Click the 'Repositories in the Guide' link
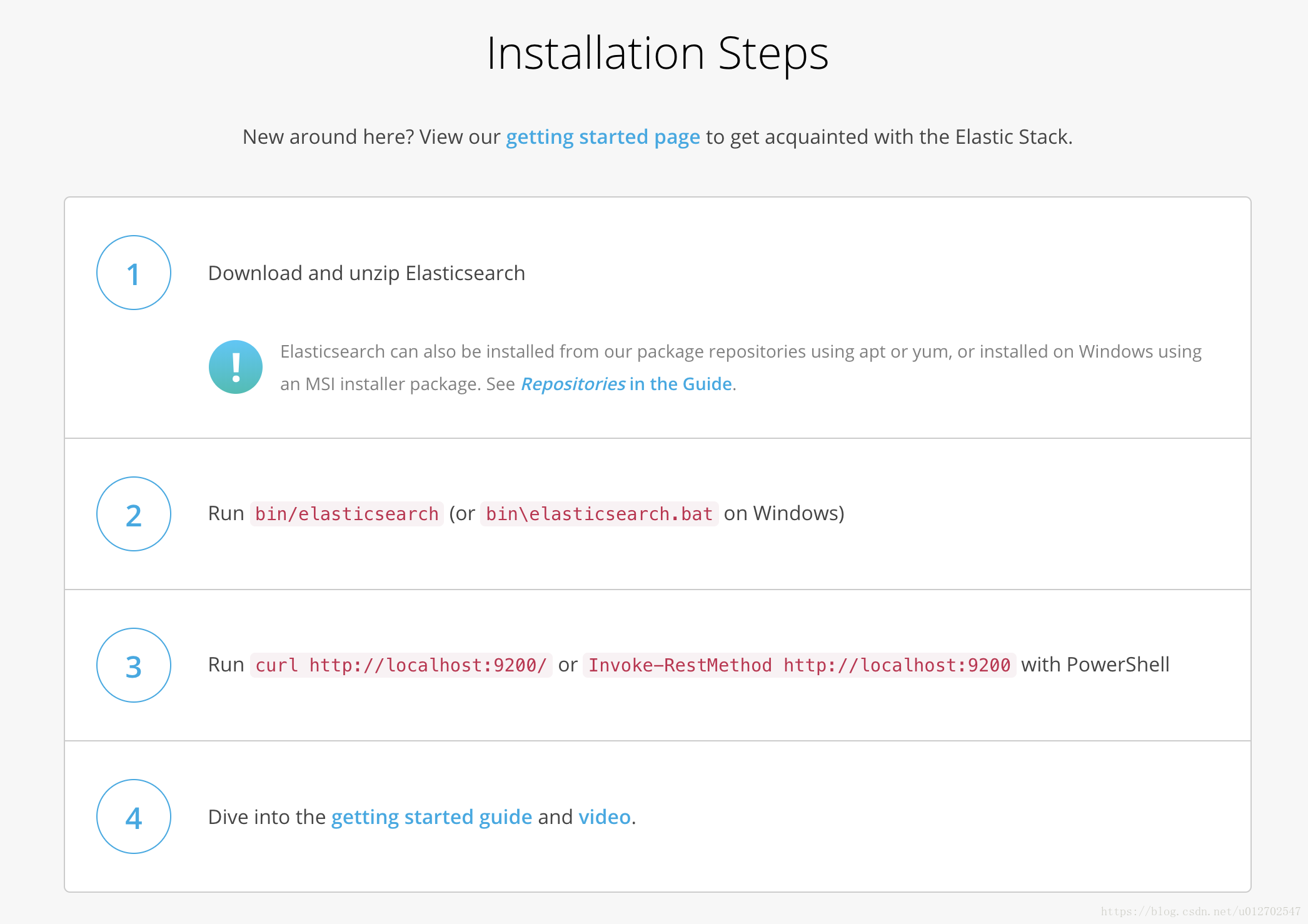Screen dimensions: 1308x924 626,384
